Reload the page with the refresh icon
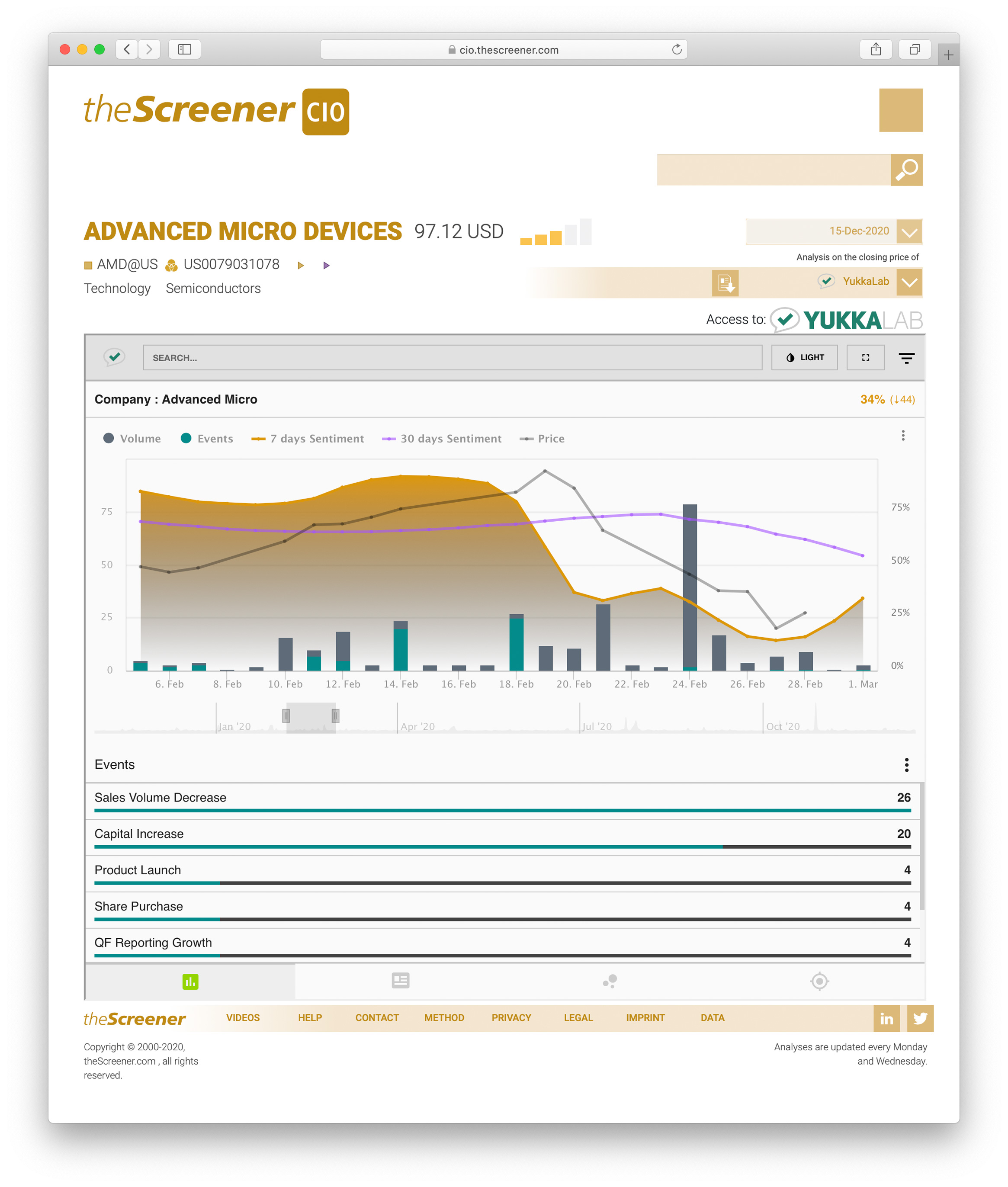 (x=677, y=50)
